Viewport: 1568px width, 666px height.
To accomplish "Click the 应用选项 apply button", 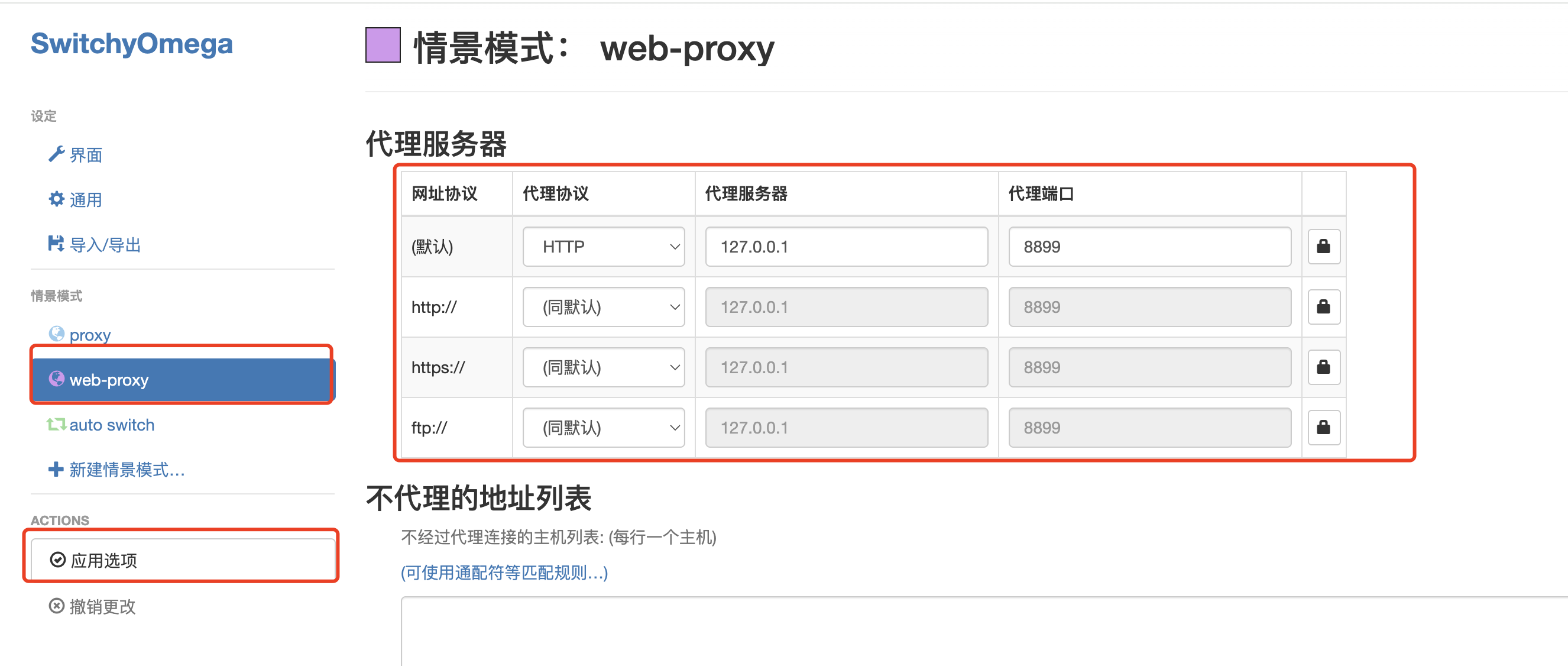I will point(183,560).
